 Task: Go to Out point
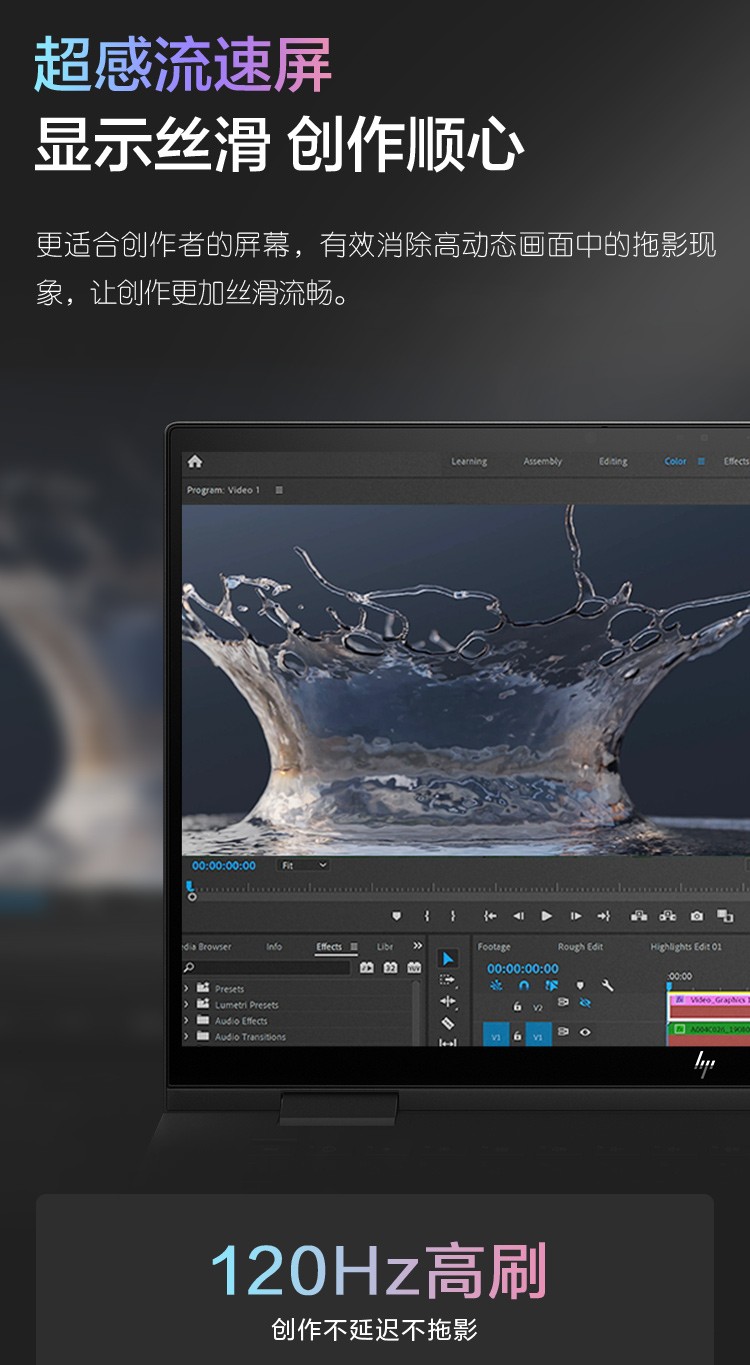[603, 915]
